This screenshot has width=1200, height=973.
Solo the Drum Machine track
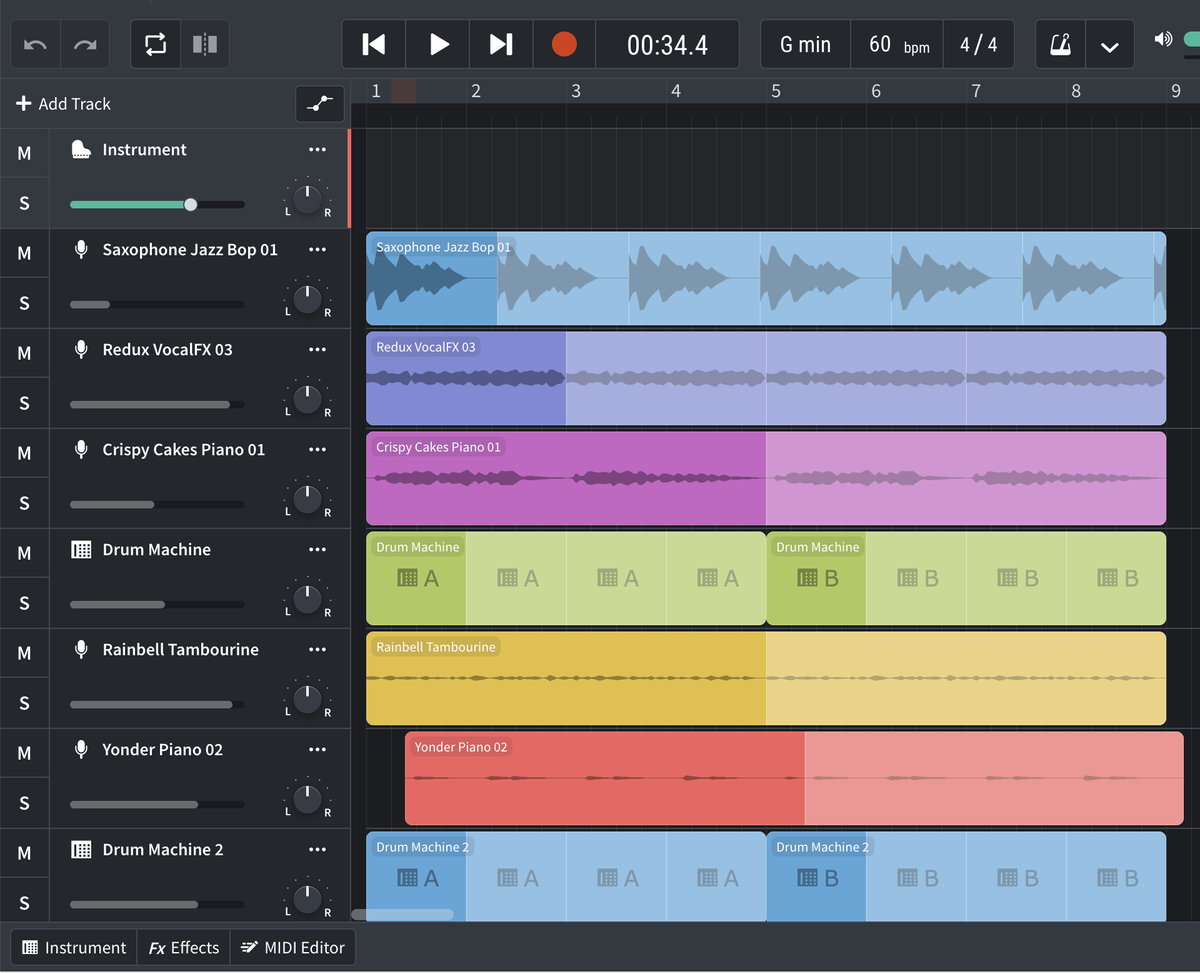pyautogui.click(x=24, y=603)
